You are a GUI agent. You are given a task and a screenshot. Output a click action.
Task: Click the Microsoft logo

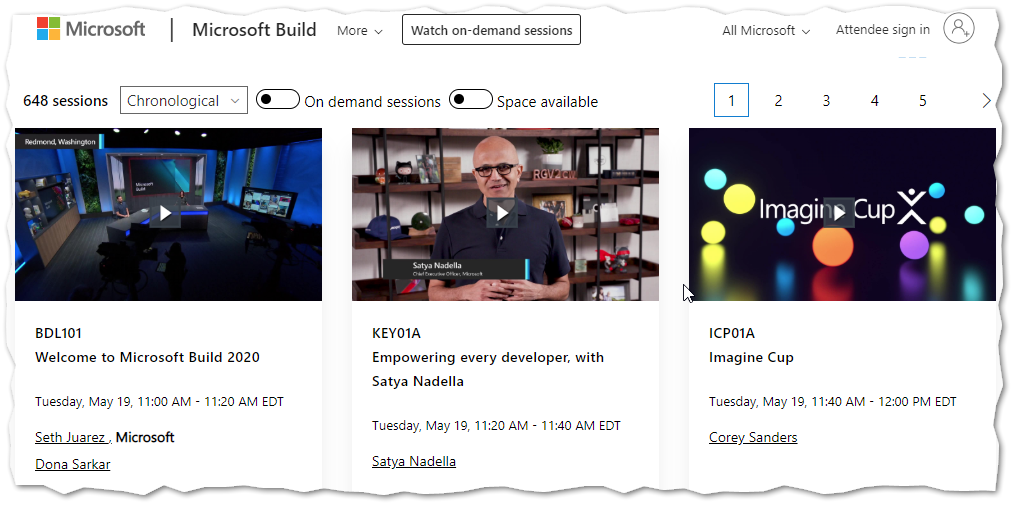[91, 29]
